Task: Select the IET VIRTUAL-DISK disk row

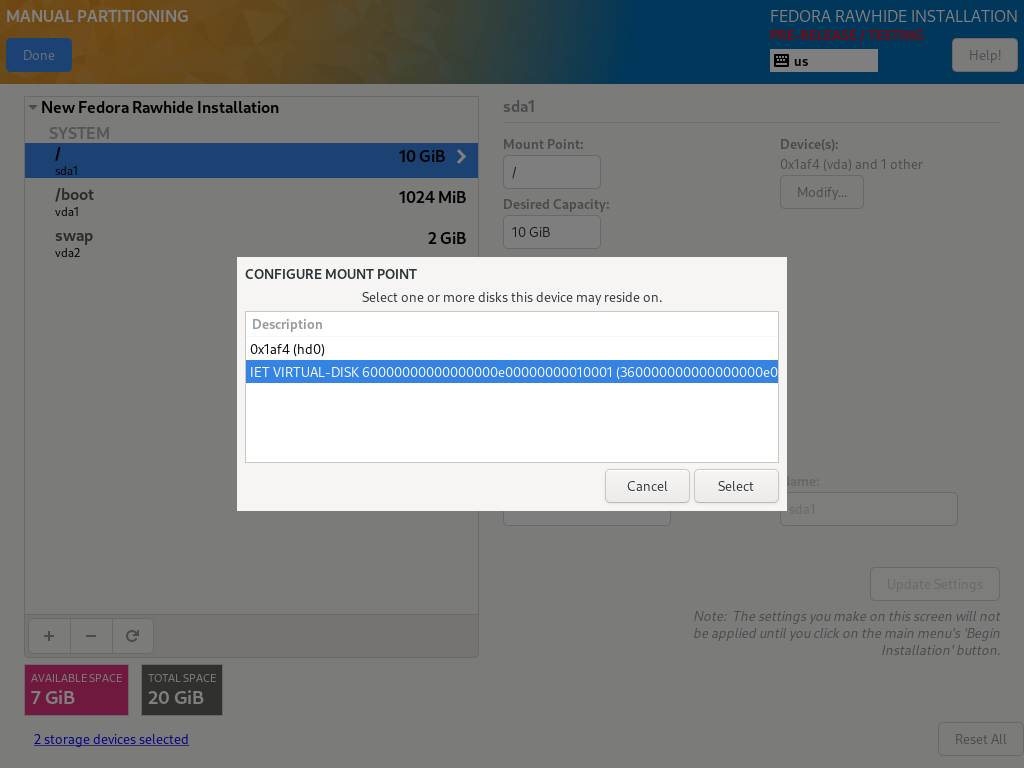Action: pos(512,372)
